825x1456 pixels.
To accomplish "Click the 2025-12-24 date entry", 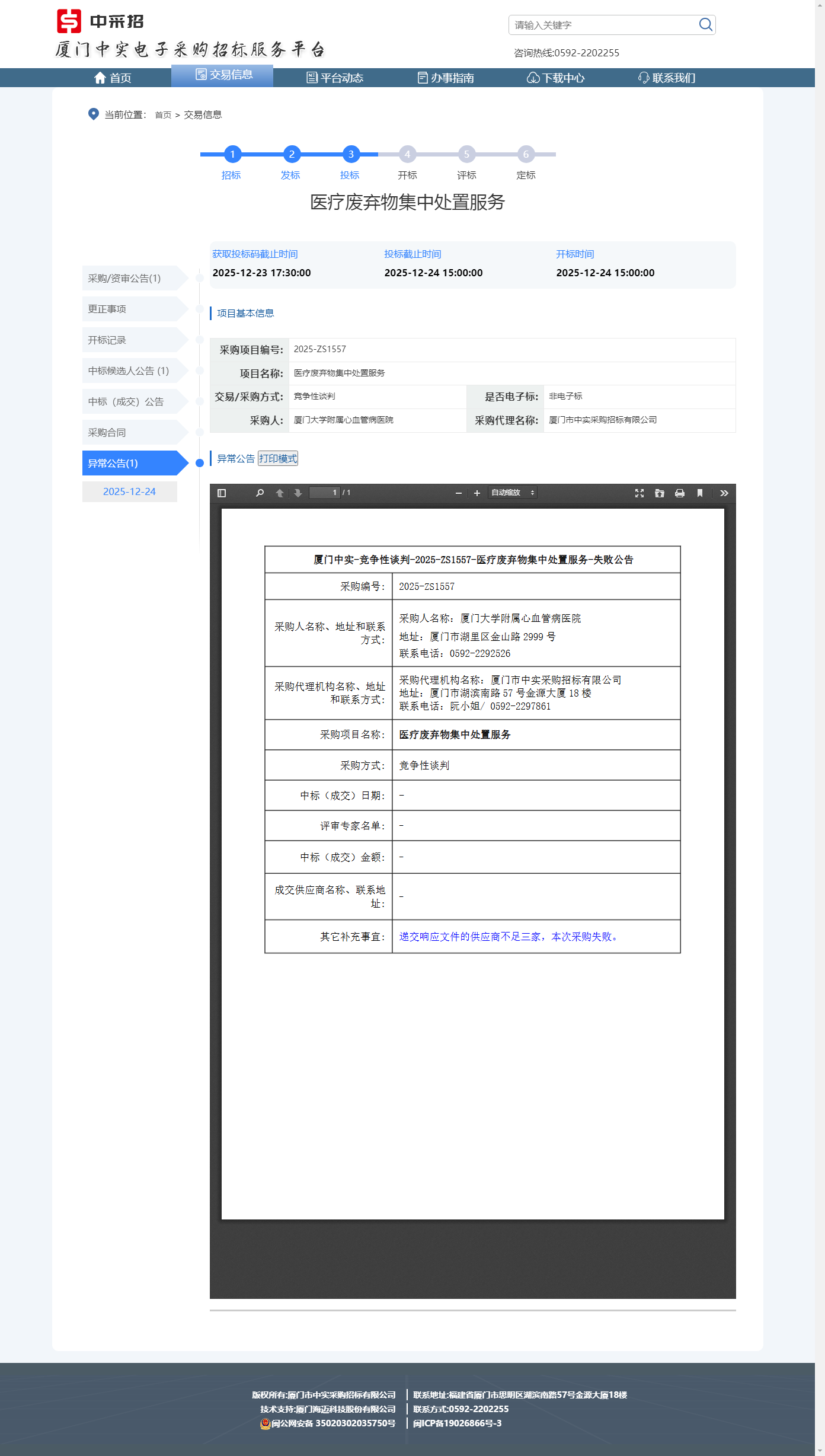I will click(129, 491).
